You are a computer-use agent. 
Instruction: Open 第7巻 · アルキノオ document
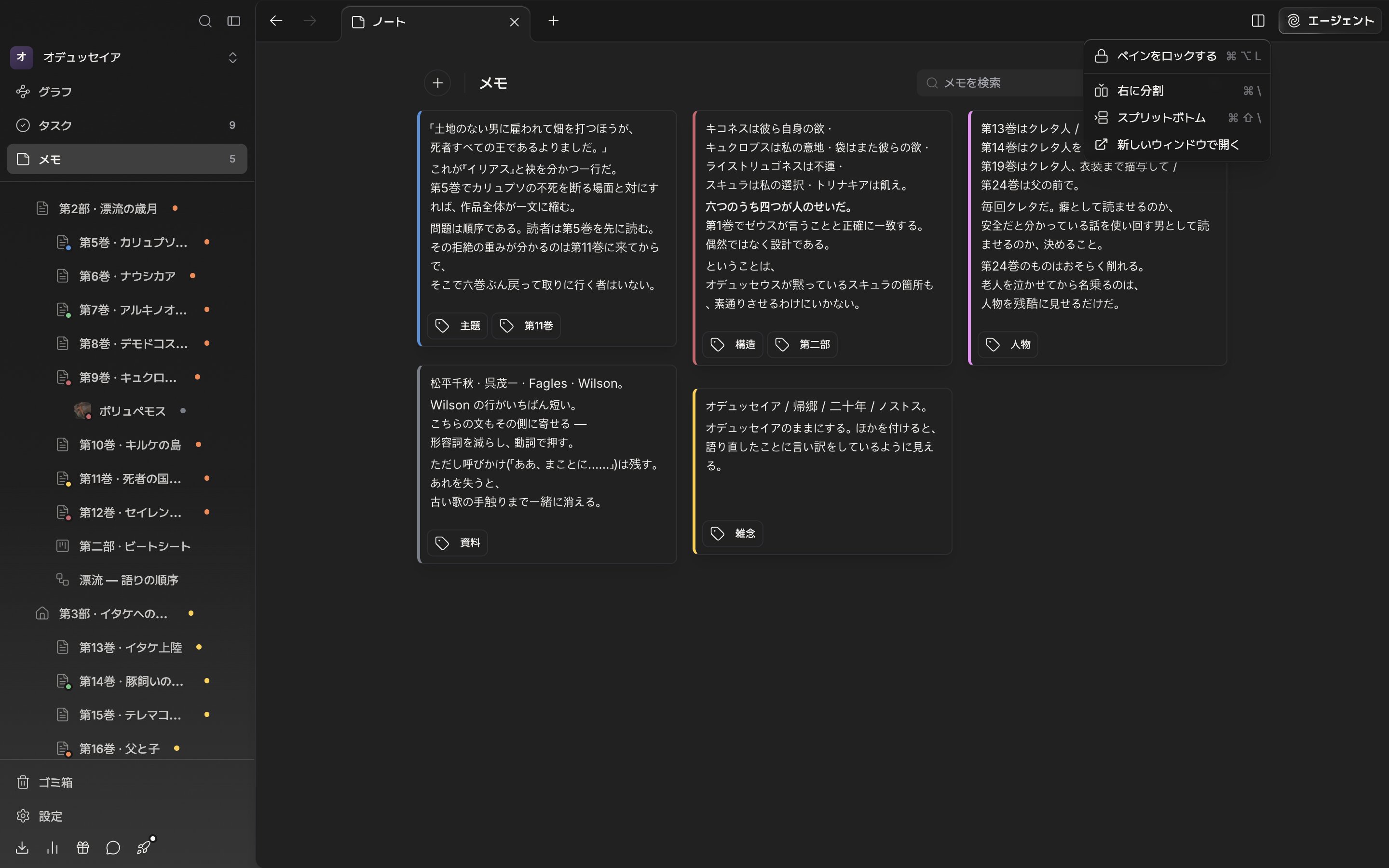point(133,310)
